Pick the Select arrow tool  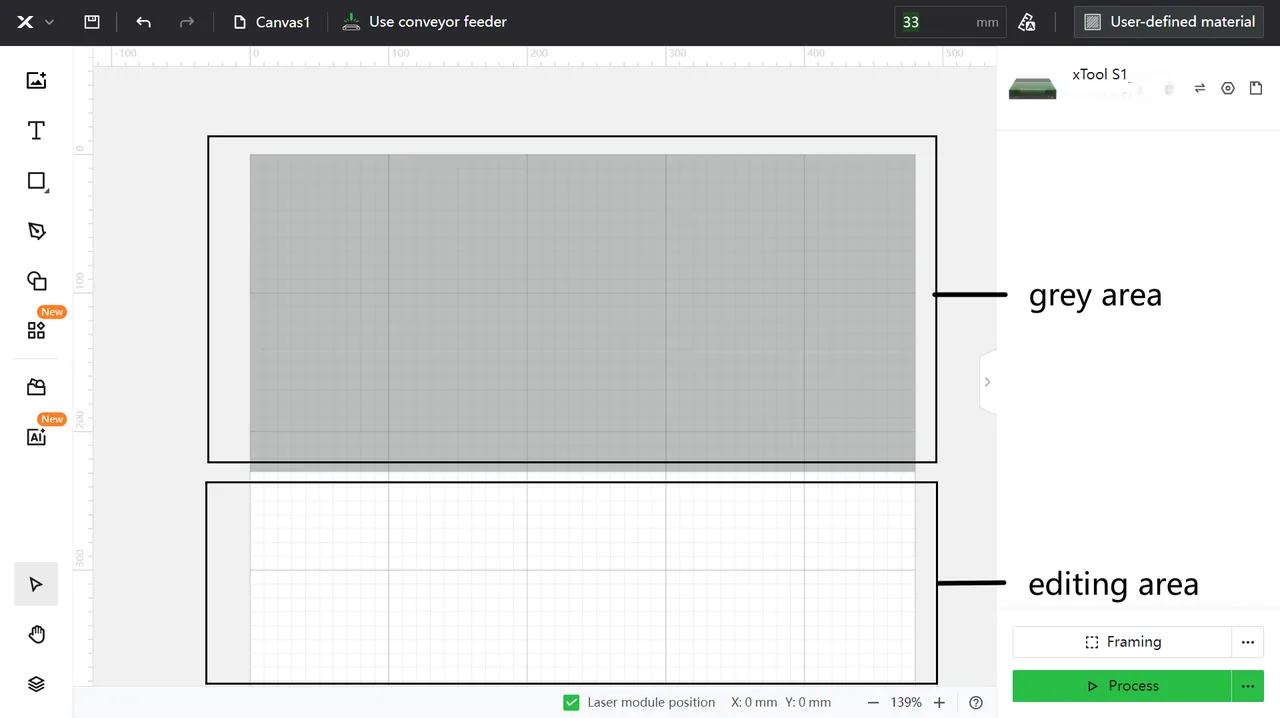click(x=36, y=584)
